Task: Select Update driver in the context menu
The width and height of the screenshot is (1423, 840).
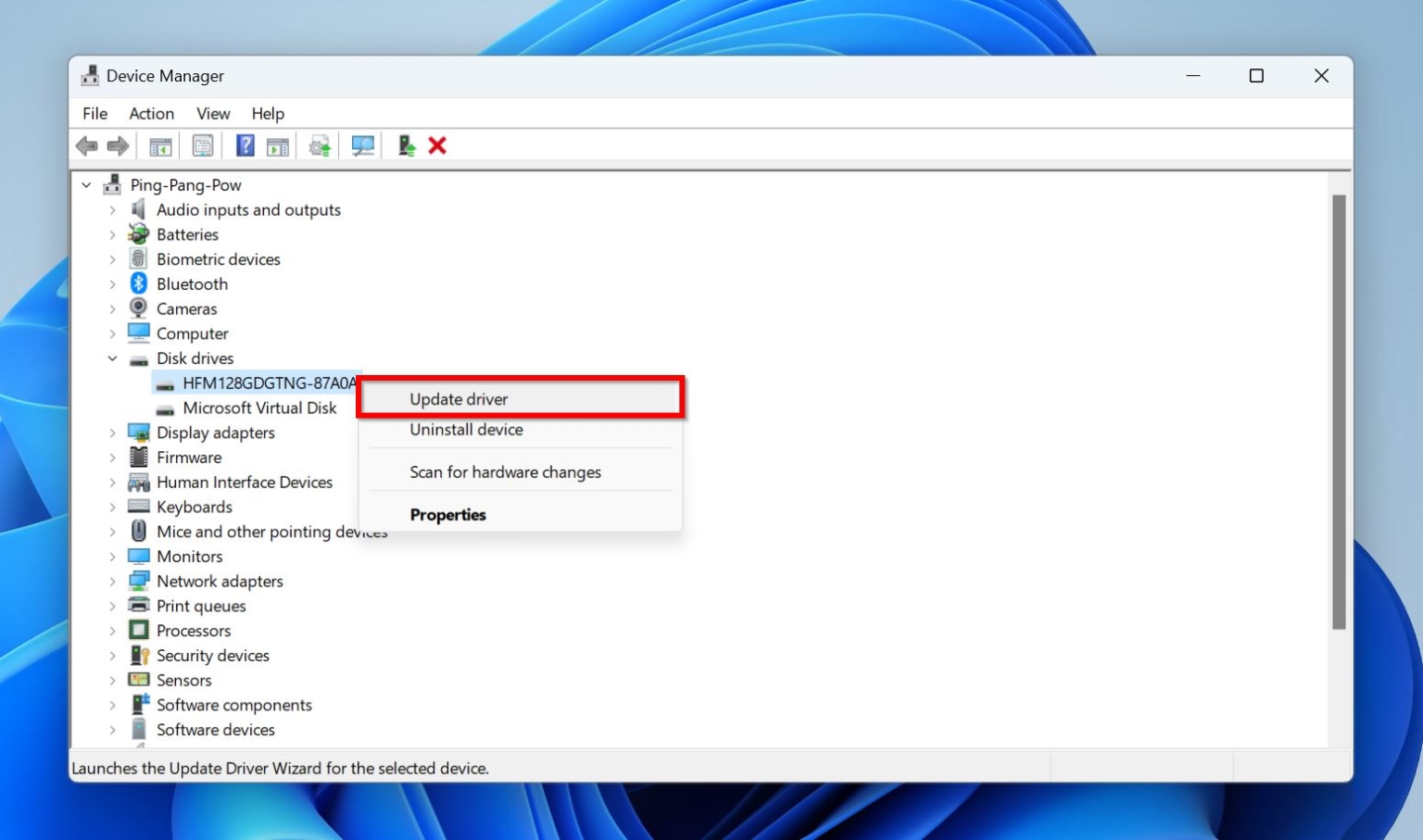Action: pos(459,399)
